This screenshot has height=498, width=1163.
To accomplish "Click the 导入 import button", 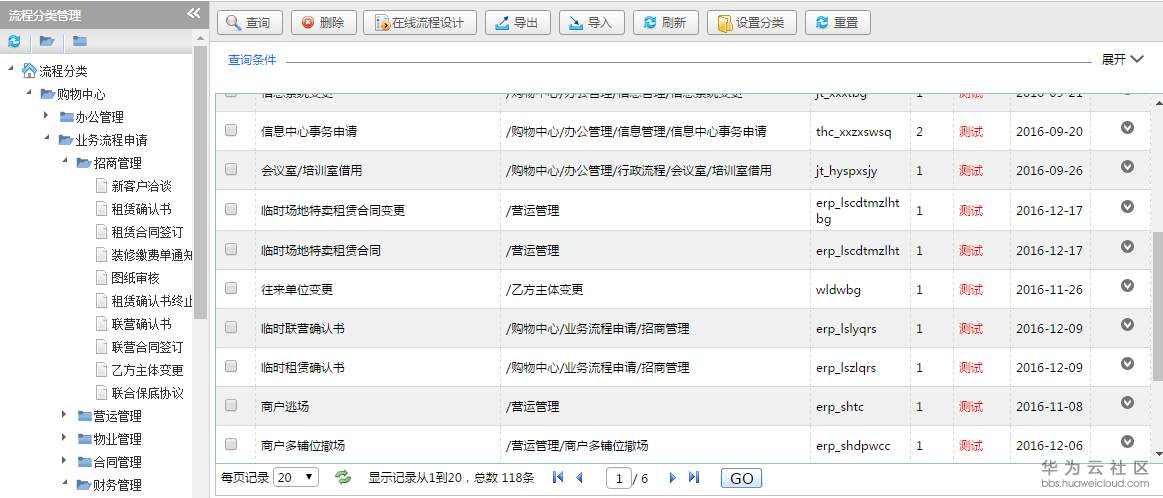I will click(x=591, y=23).
